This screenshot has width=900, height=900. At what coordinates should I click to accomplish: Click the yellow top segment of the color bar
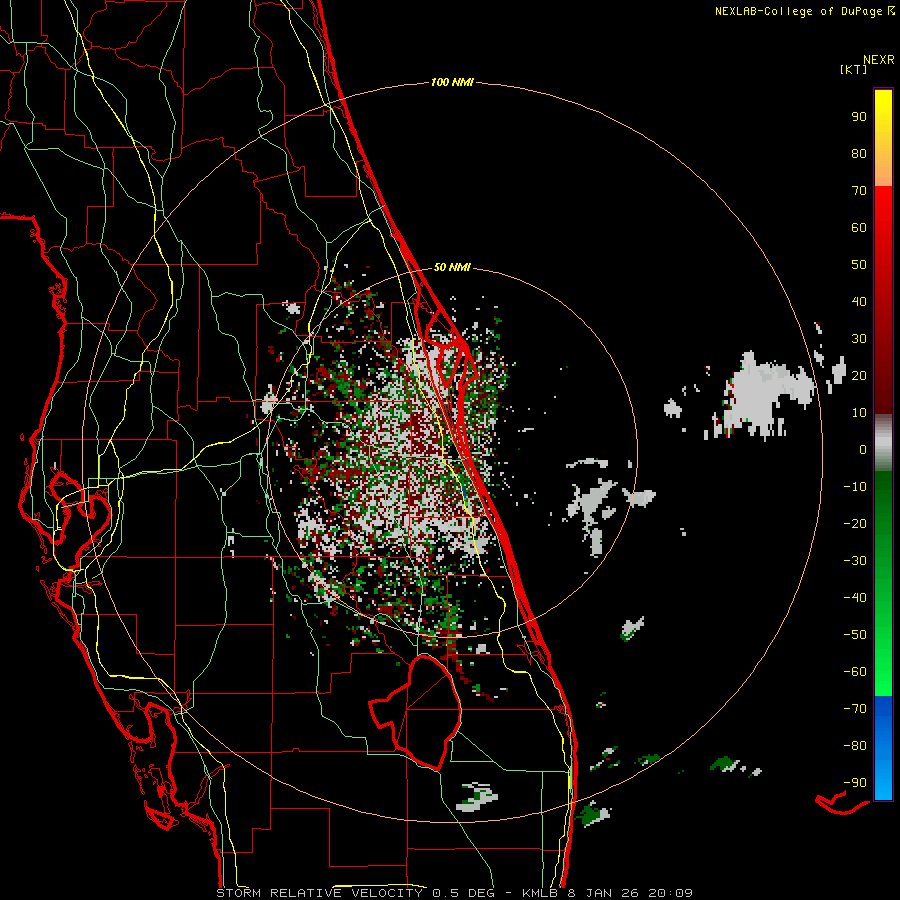pyautogui.click(x=883, y=138)
